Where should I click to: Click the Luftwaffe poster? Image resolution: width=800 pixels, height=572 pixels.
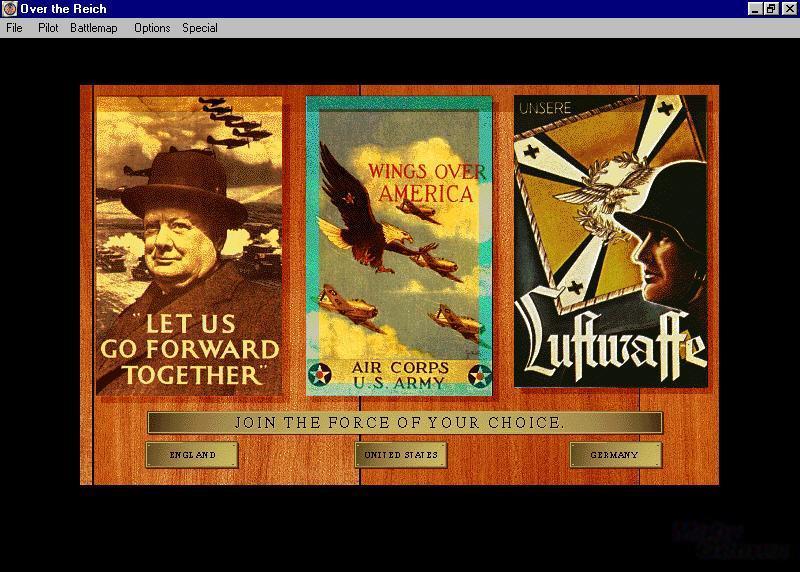click(611, 241)
